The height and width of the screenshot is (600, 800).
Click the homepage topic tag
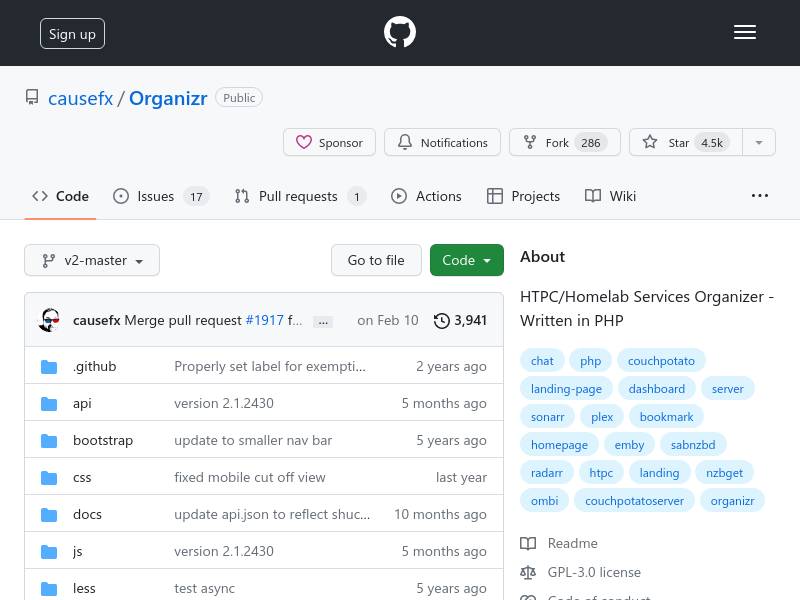(x=559, y=445)
